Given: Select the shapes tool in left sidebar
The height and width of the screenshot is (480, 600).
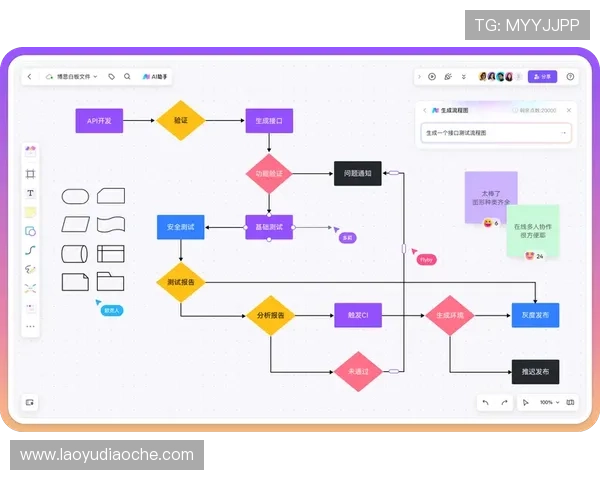Looking at the screenshot, I should [x=30, y=231].
